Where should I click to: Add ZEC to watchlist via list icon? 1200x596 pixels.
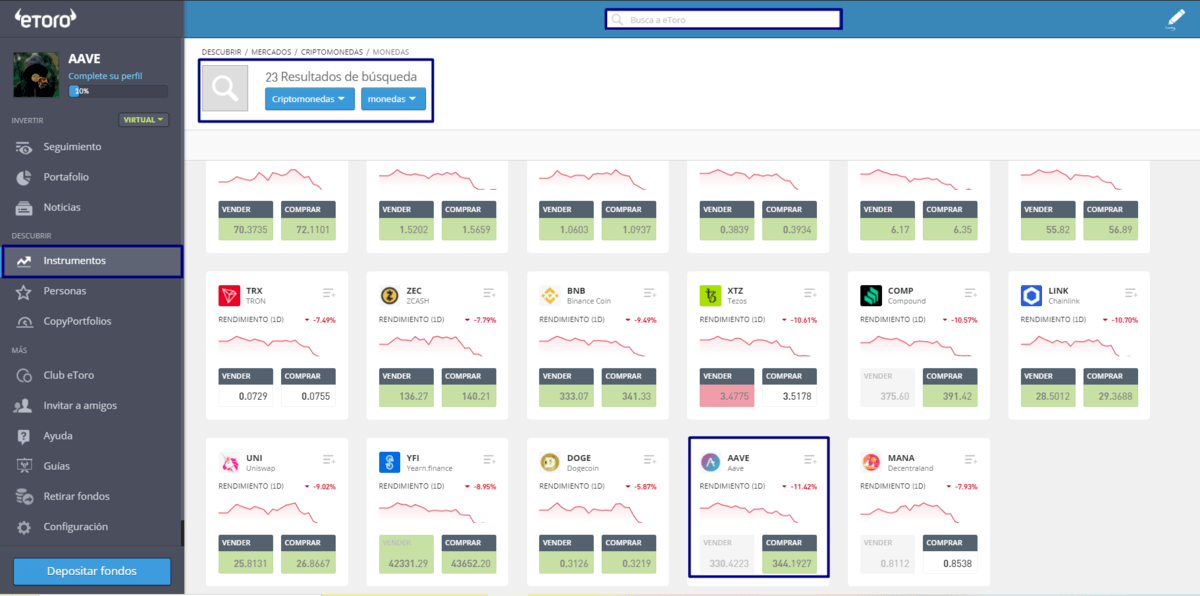click(489, 293)
